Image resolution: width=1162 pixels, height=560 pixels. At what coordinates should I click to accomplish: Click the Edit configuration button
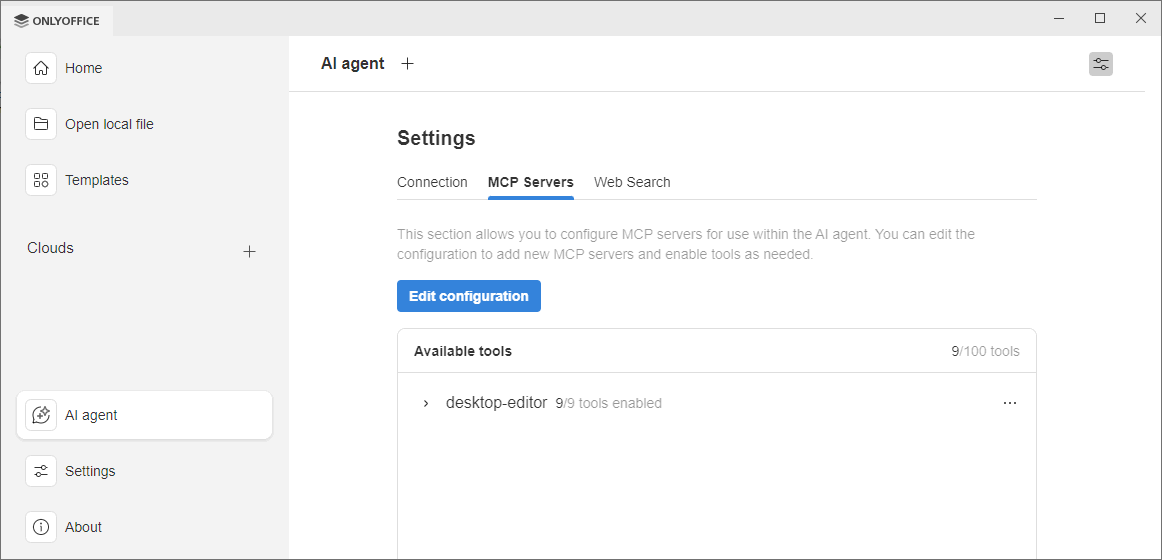coord(469,296)
